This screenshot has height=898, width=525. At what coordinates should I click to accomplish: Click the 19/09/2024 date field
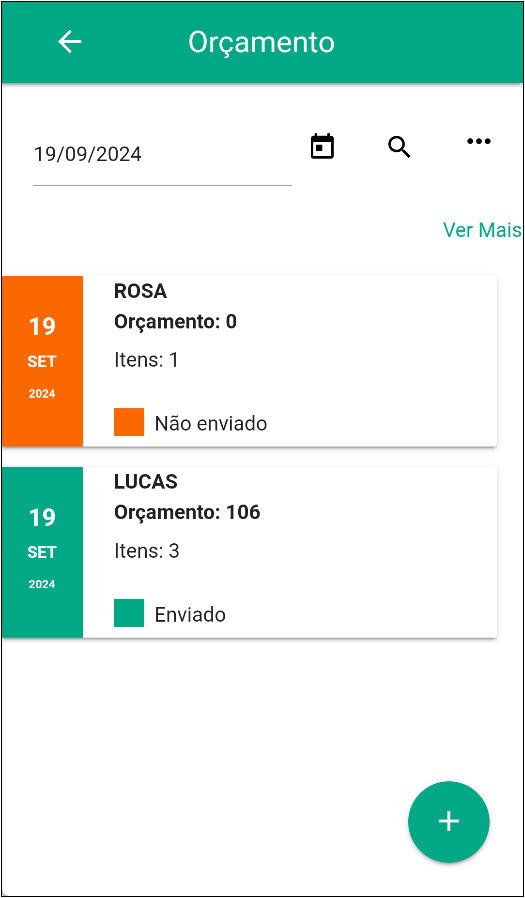pos(163,155)
